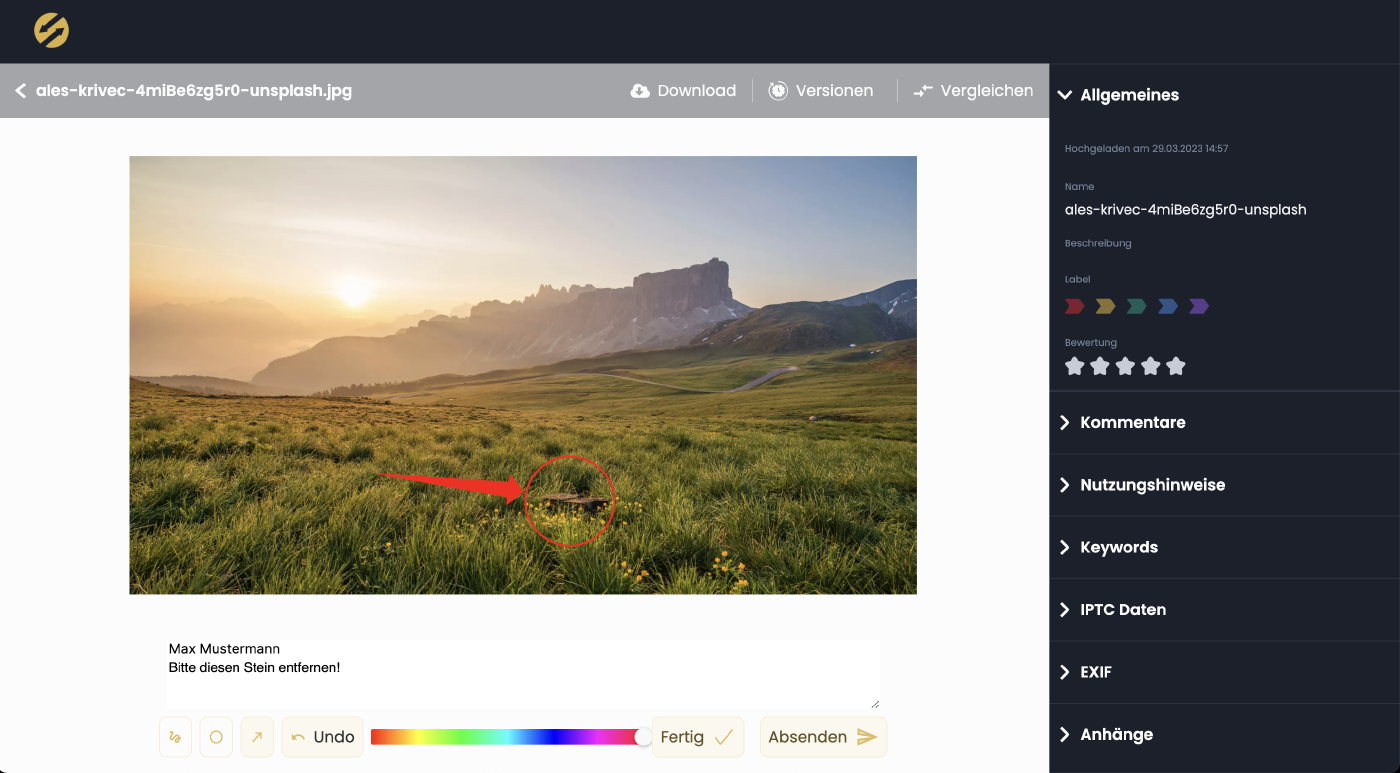Download the image file
The height and width of the screenshot is (773, 1400).
coord(684,91)
